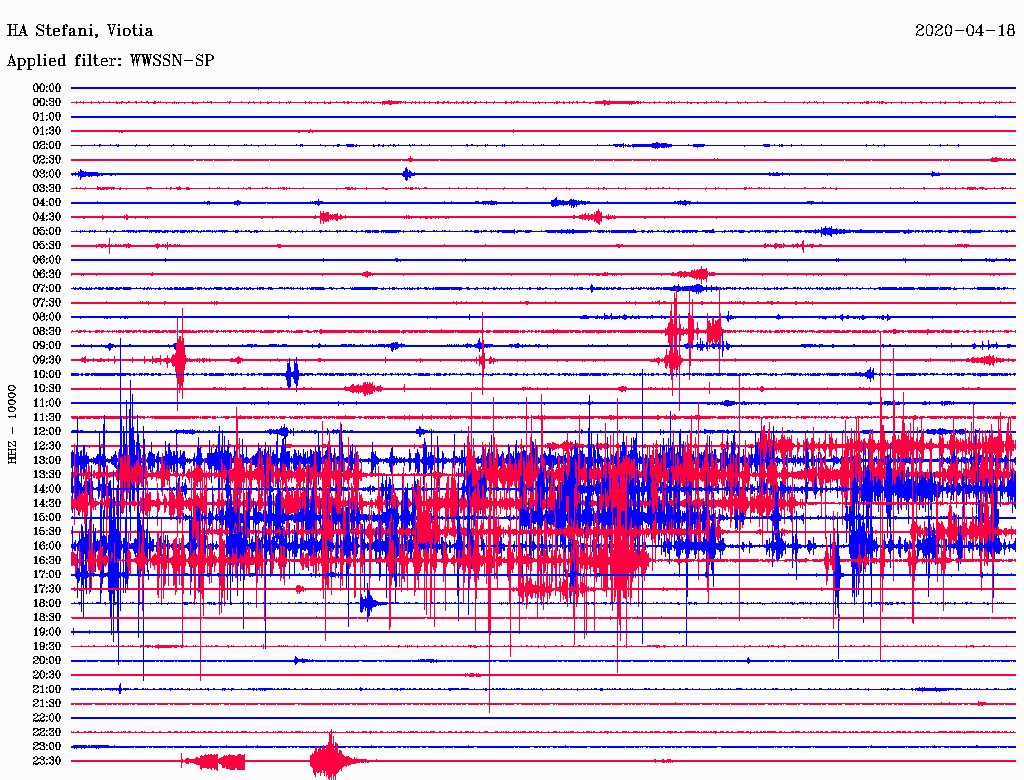Click the 12:30 time label
This screenshot has height=780, width=1024.
(x=47, y=446)
